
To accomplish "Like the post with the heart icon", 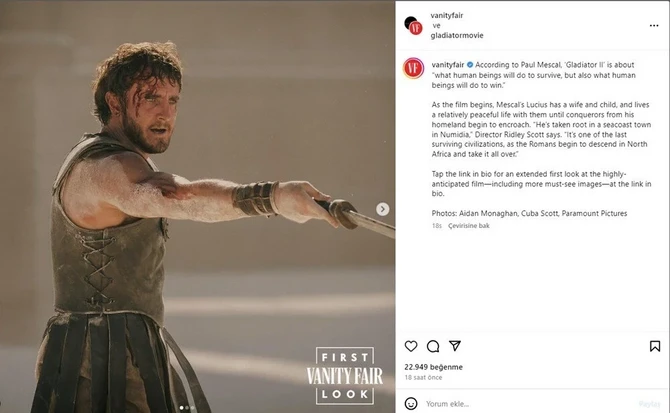I will tap(411, 346).
